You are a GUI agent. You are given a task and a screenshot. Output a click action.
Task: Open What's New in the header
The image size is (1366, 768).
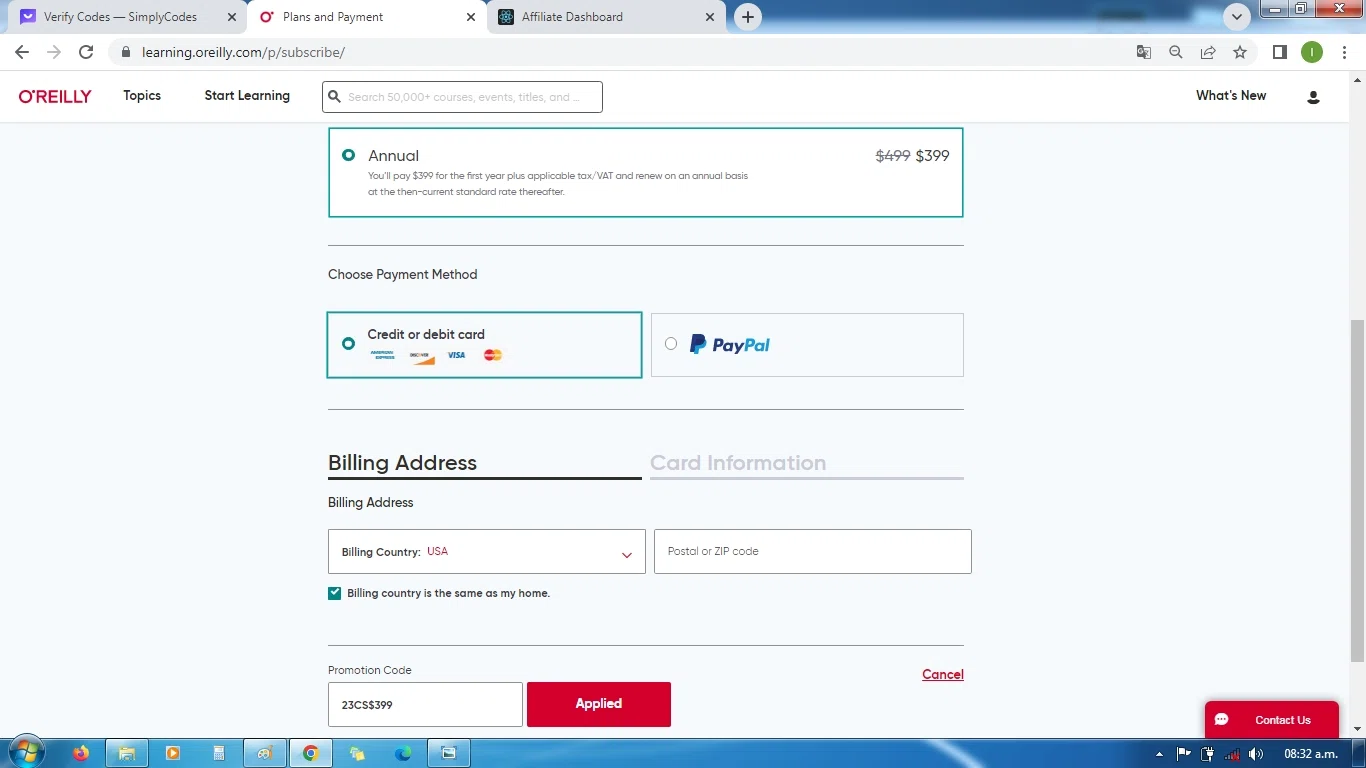point(1231,96)
